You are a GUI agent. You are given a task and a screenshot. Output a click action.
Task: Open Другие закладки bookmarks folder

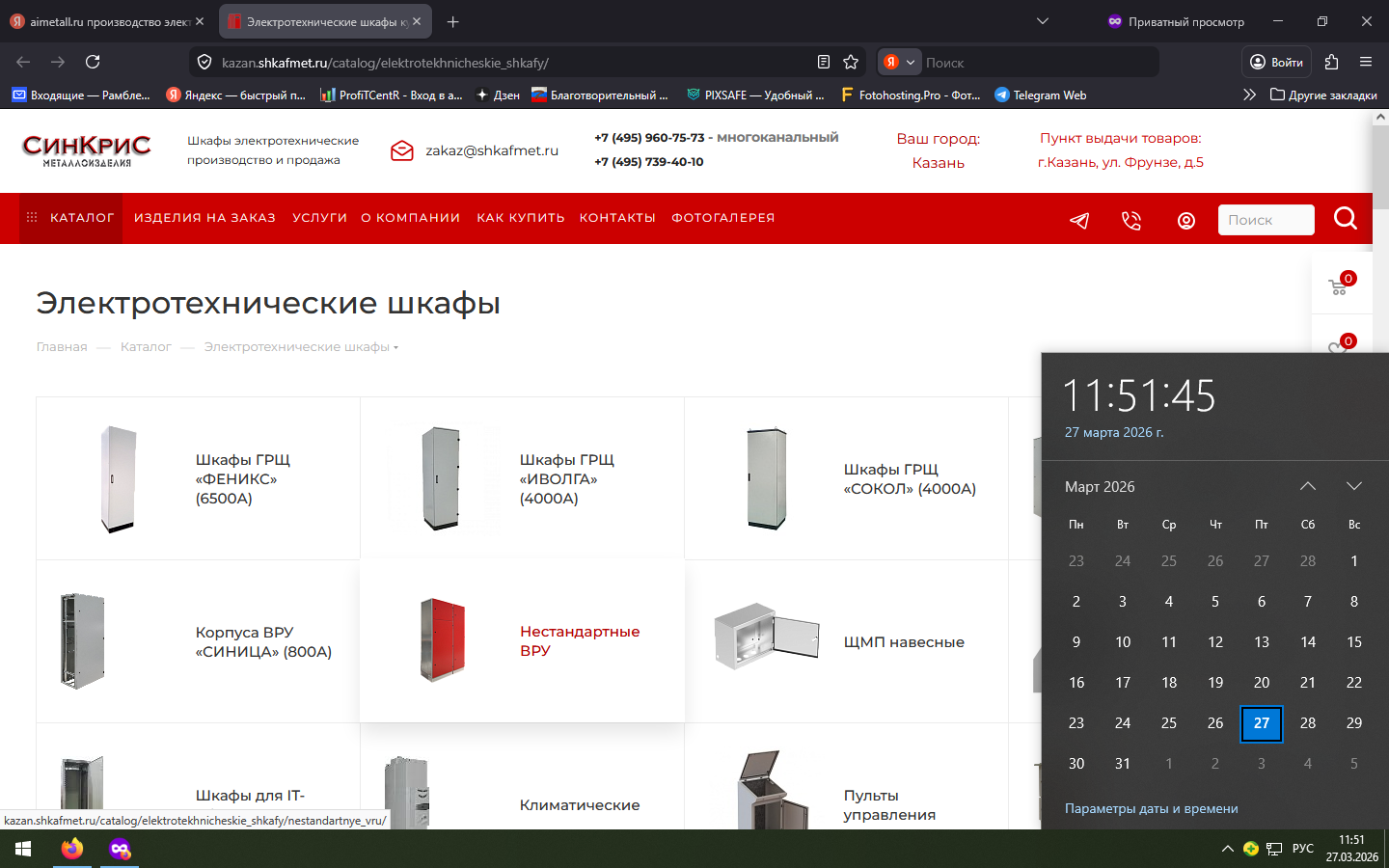click(x=1323, y=95)
